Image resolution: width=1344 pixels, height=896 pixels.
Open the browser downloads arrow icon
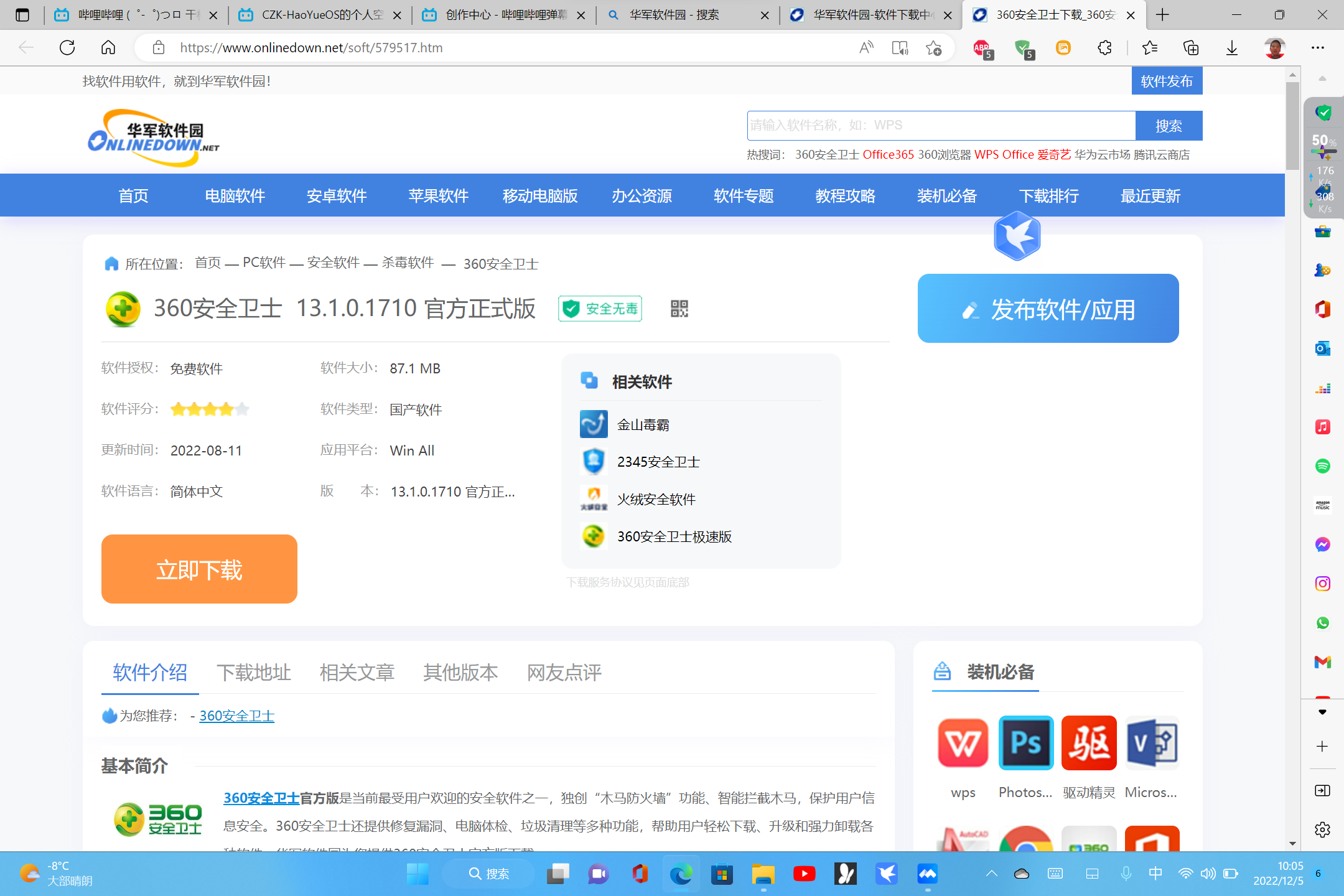click(x=1232, y=48)
